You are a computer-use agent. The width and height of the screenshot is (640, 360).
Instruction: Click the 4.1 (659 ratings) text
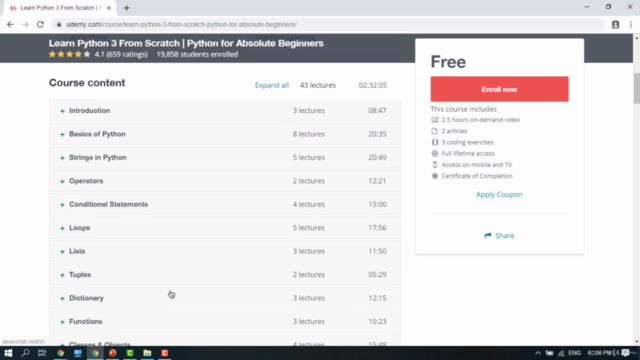tap(121, 54)
